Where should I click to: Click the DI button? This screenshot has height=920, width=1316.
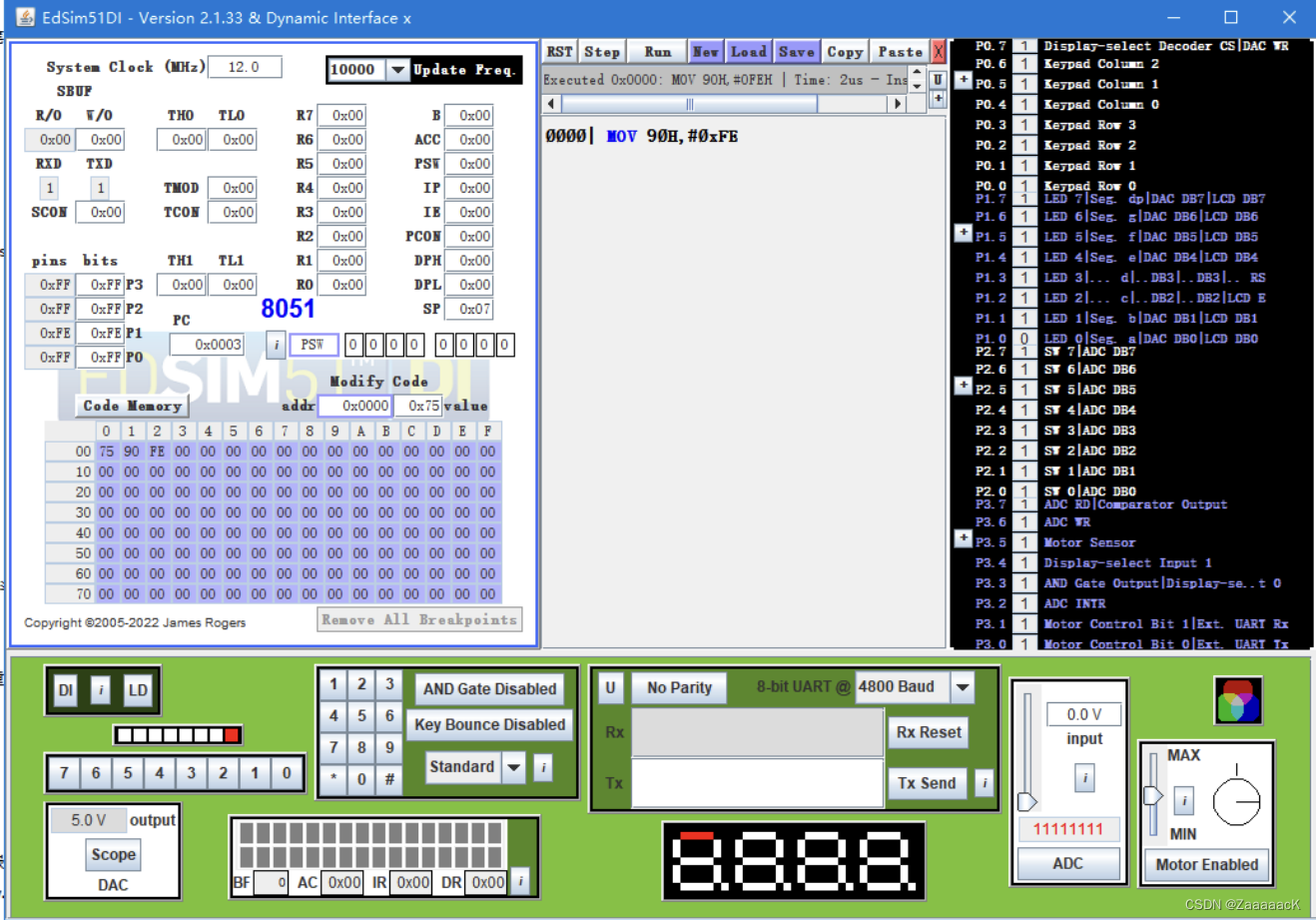(66, 690)
